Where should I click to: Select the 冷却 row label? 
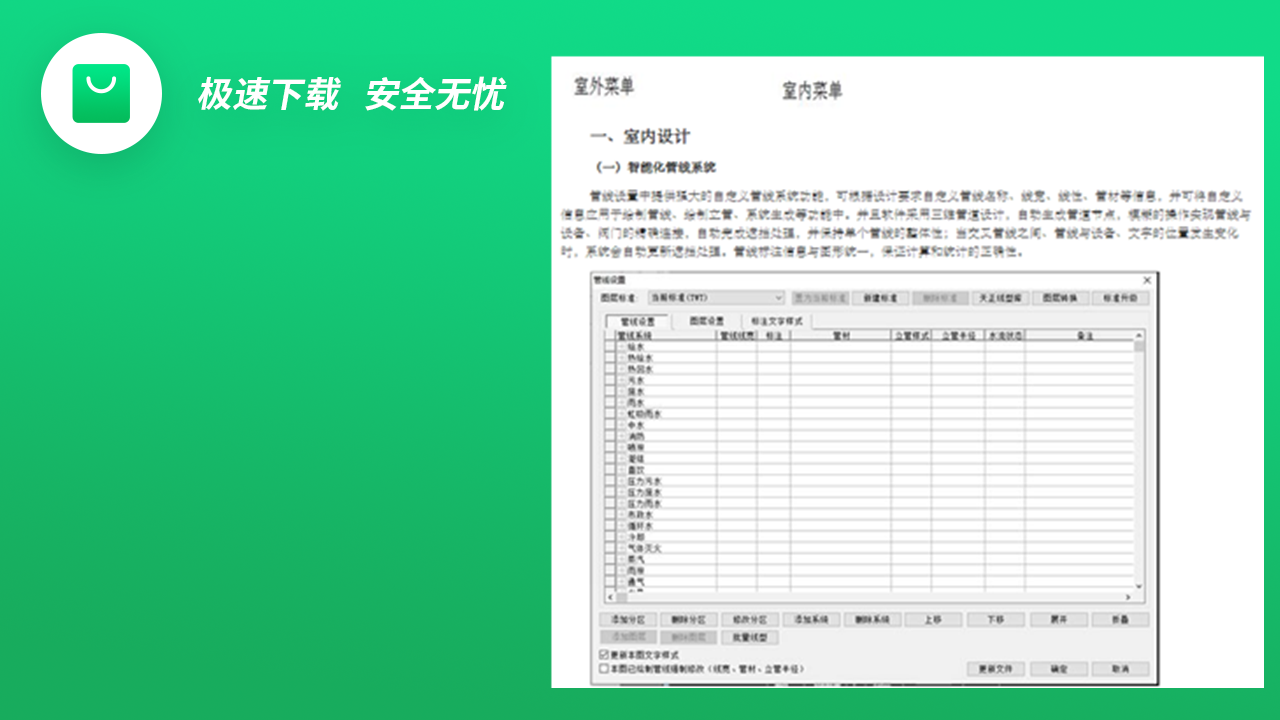(x=636, y=537)
